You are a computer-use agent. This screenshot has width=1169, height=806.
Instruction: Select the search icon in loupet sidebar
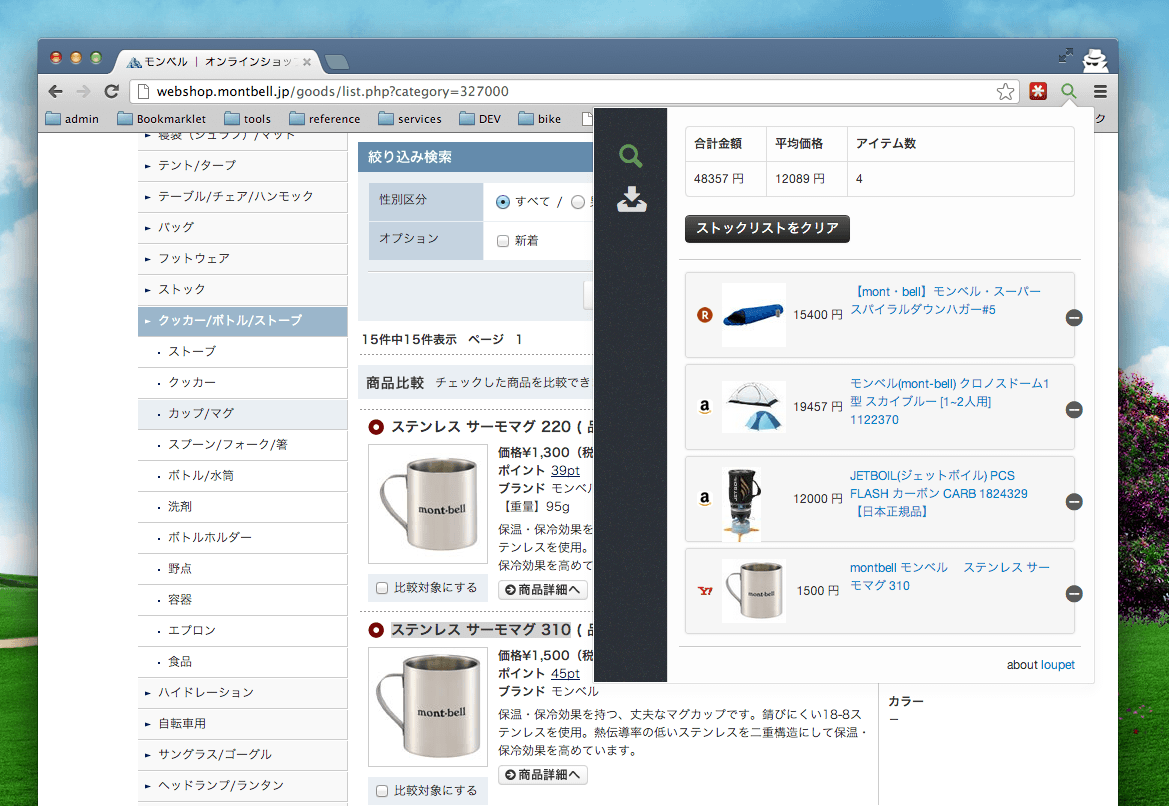click(x=631, y=156)
